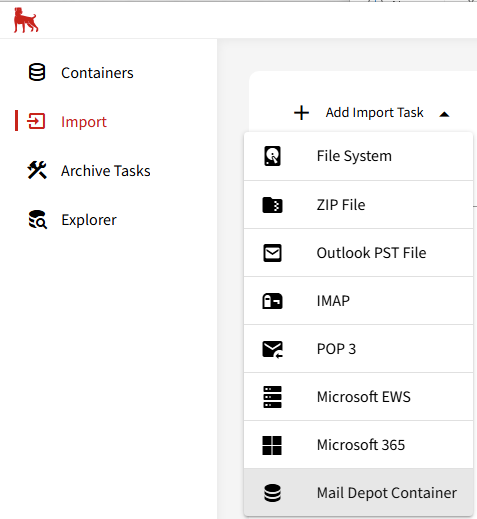Image resolution: width=477 pixels, height=519 pixels.
Task: Click the plus icon beside Add Import Task
Action: tap(301, 113)
